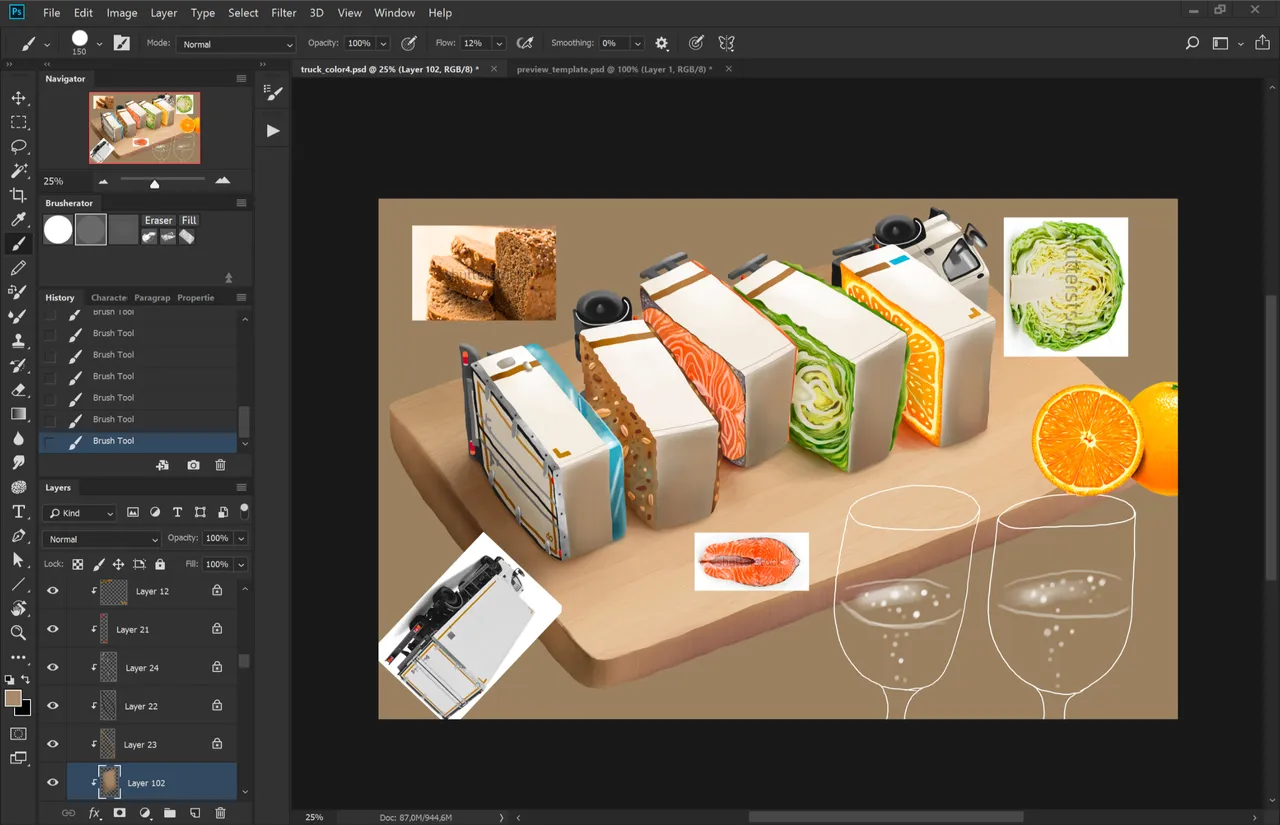1280x825 pixels.
Task: Toggle pressure for opacity icon
Action: pos(409,43)
